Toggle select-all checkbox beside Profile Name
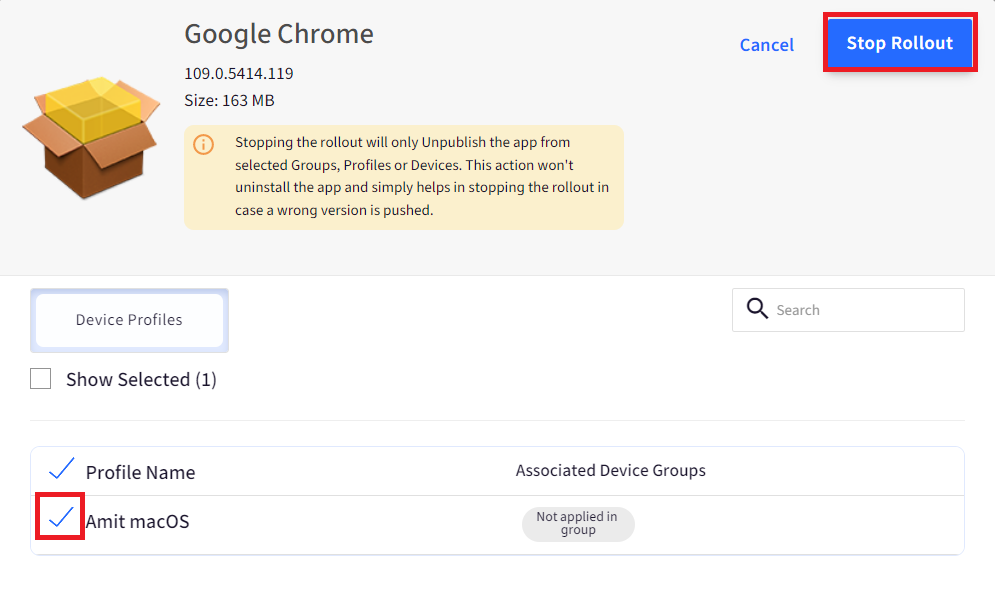 [62, 469]
